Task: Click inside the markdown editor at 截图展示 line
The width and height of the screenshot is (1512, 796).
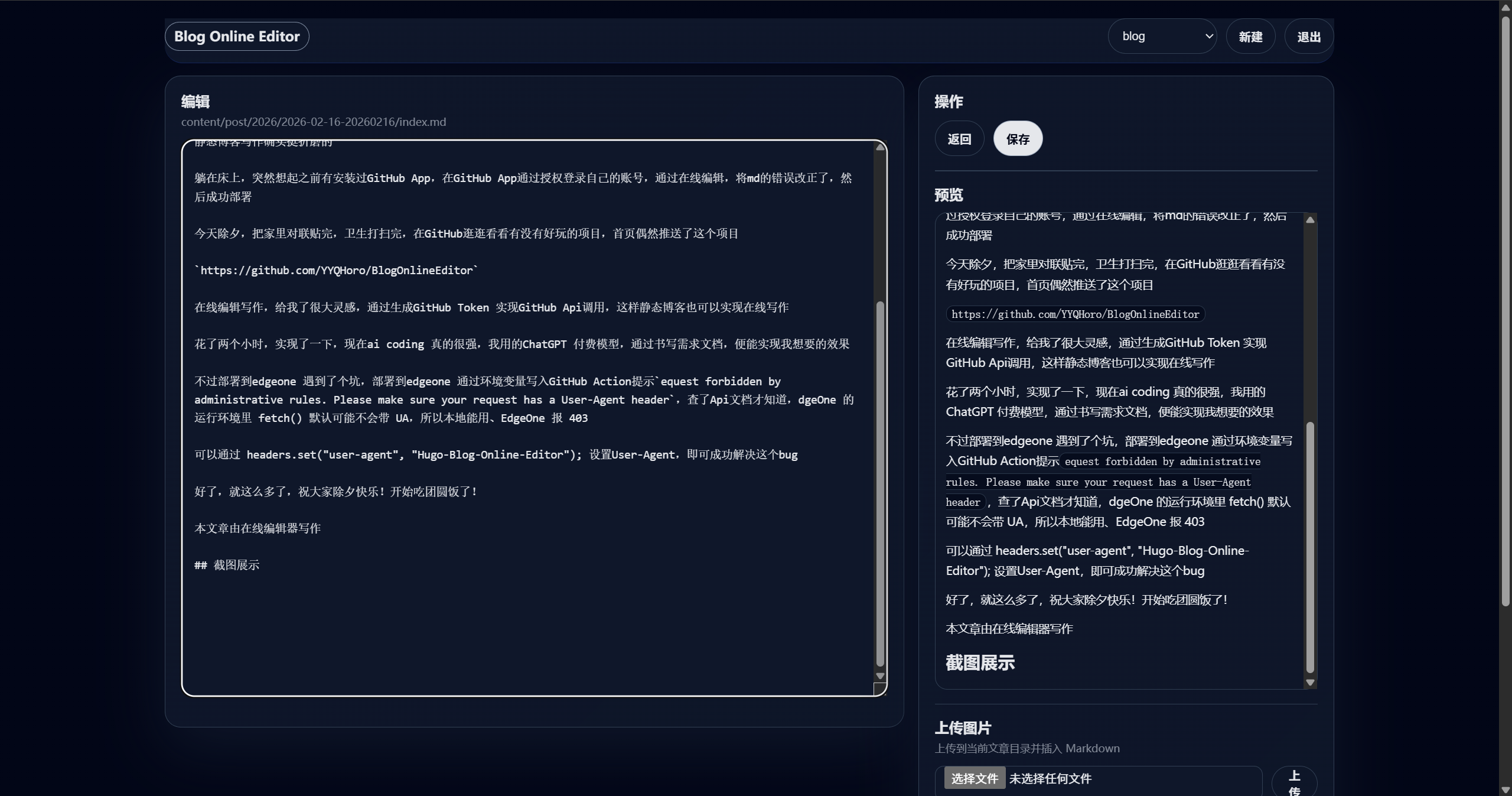Action: tap(236, 565)
